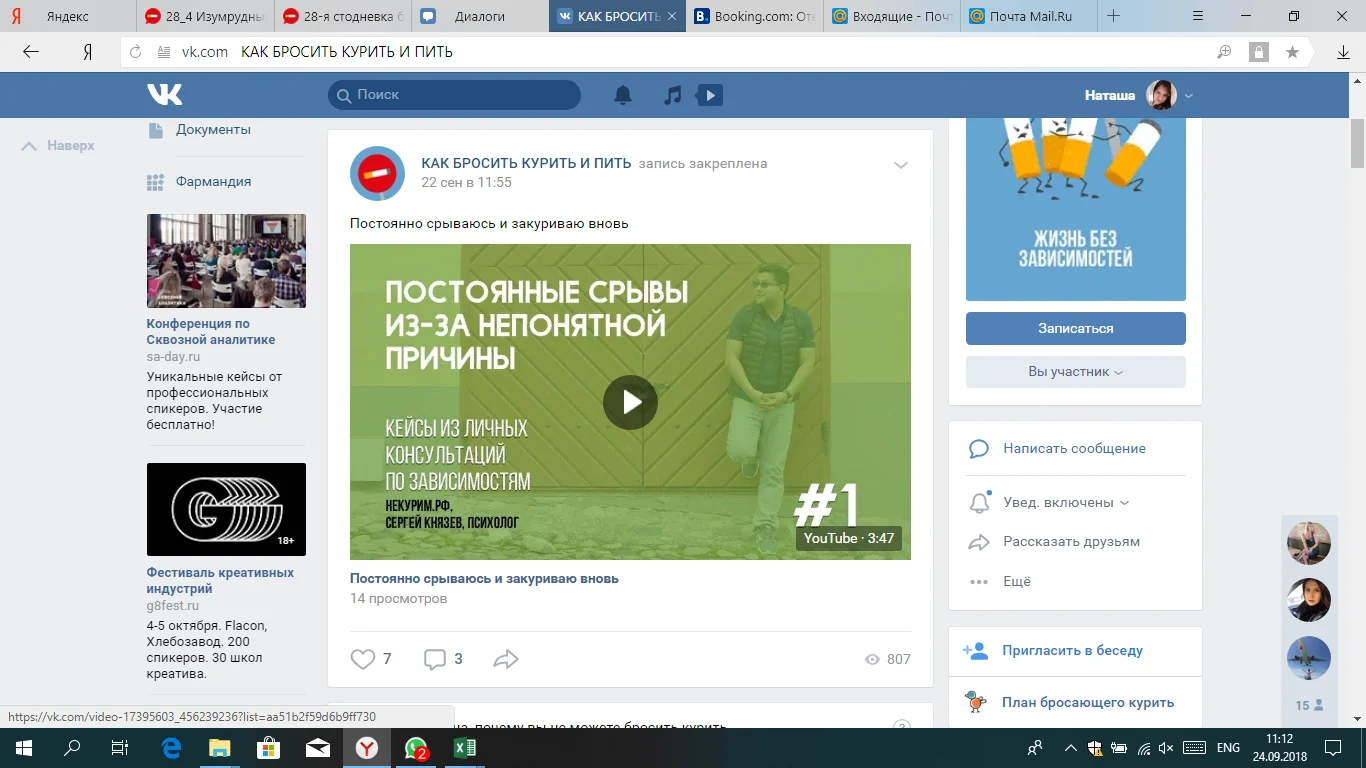This screenshot has width=1366, height=768.
Task: Click the lock protection icon in address bar
Action: coord(1258,52)
